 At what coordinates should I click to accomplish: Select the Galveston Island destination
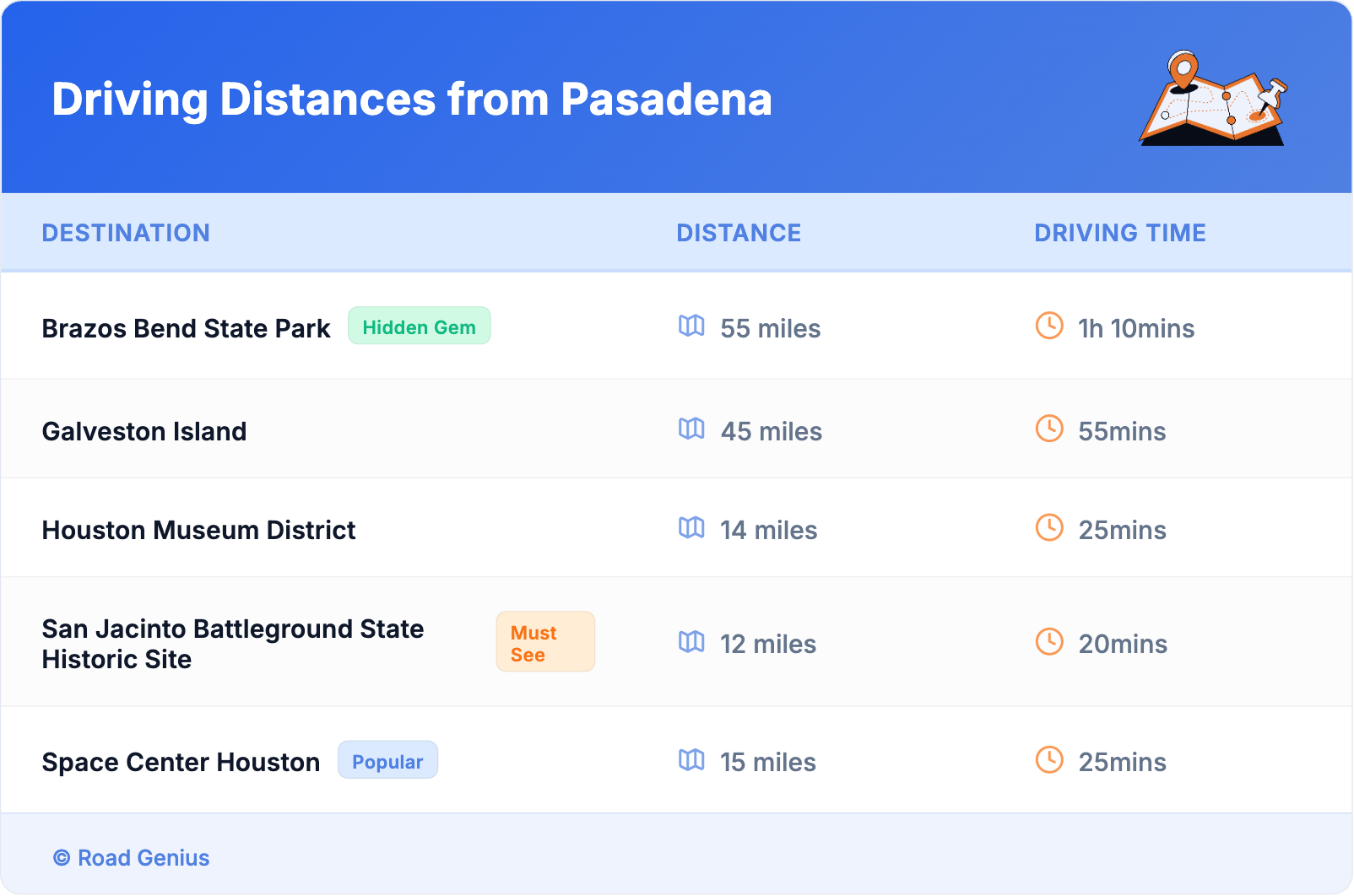tap(144, 431)
